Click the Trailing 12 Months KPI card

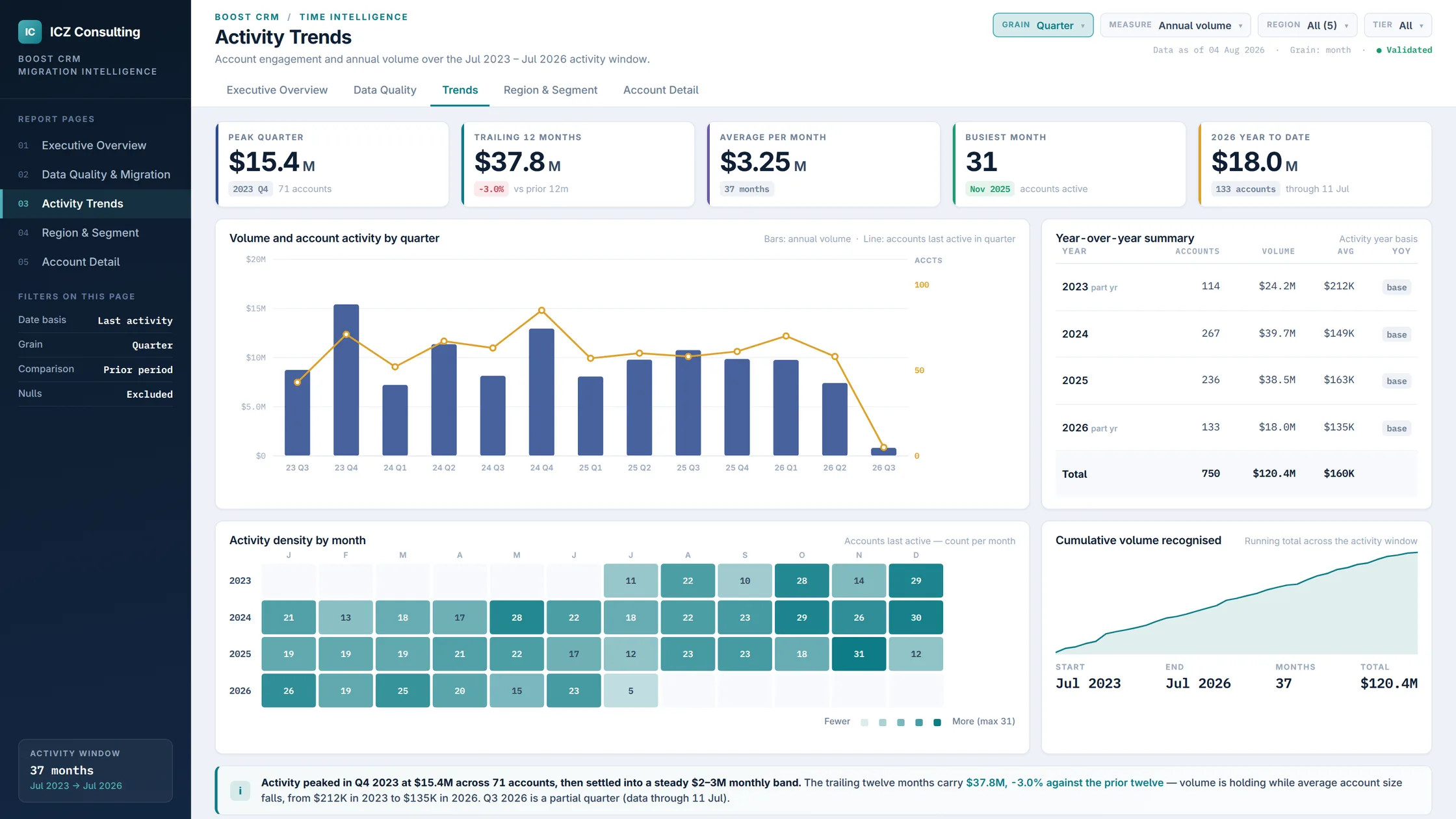[578, 164]
